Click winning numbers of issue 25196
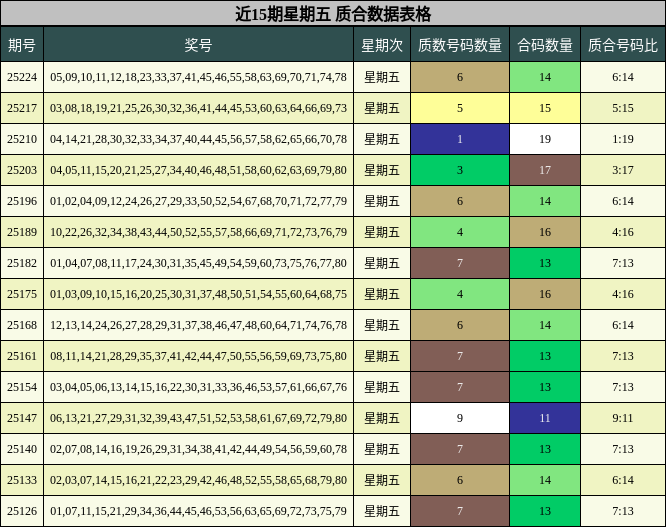This screenshot has width=666, height=527. tap(198, 201)
